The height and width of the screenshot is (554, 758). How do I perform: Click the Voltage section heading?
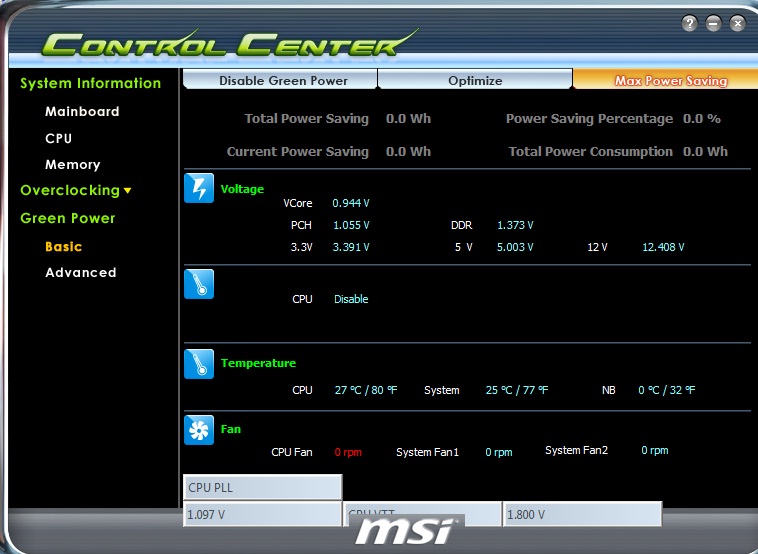click(242, 189)
